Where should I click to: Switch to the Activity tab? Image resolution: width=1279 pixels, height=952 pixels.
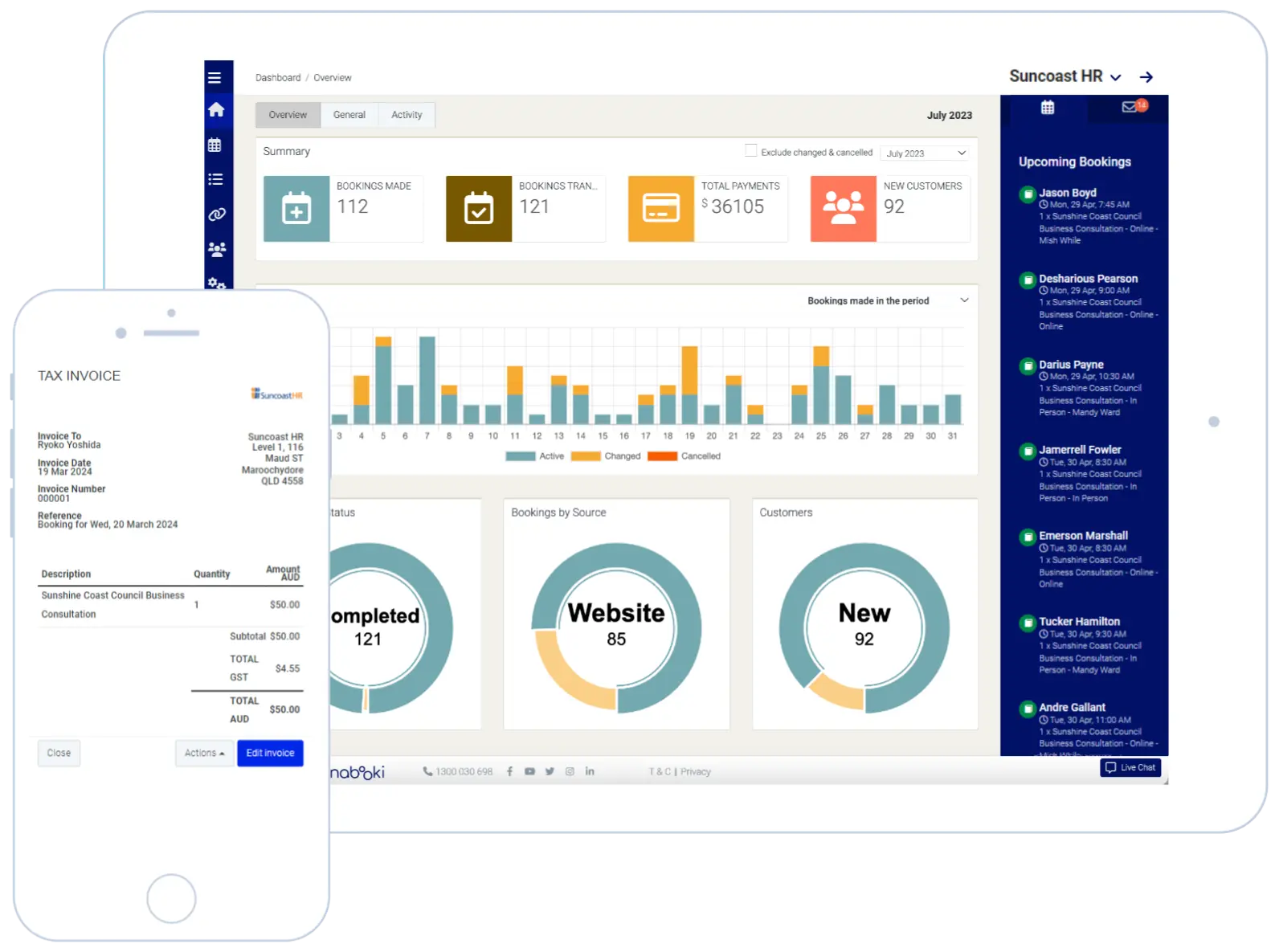[407, 115]
